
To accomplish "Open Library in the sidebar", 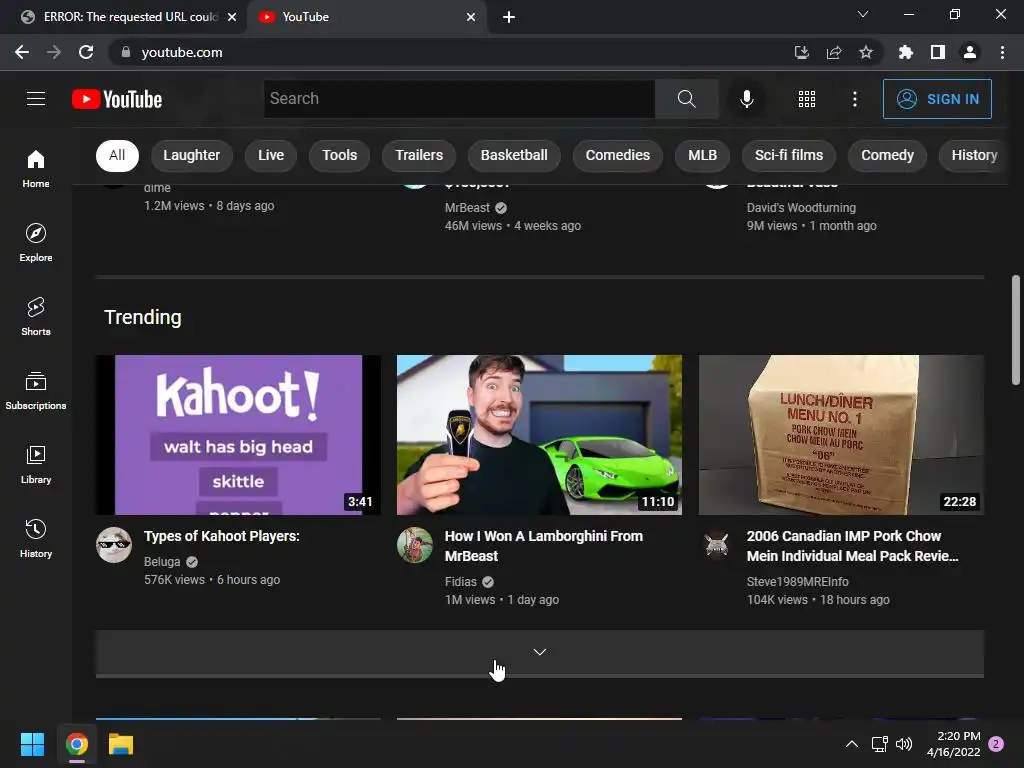I will (x=36, y=464).
